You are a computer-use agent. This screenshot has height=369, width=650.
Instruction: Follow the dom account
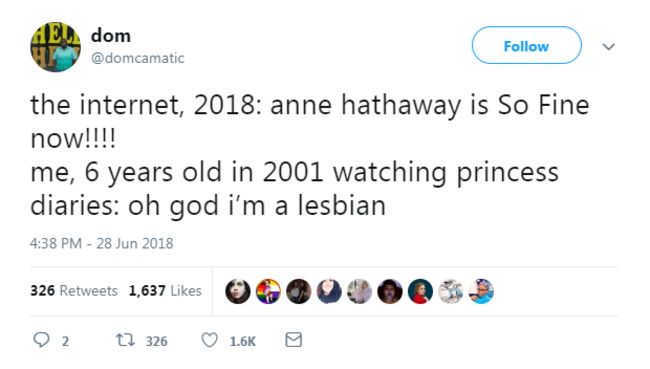[526, 45]
